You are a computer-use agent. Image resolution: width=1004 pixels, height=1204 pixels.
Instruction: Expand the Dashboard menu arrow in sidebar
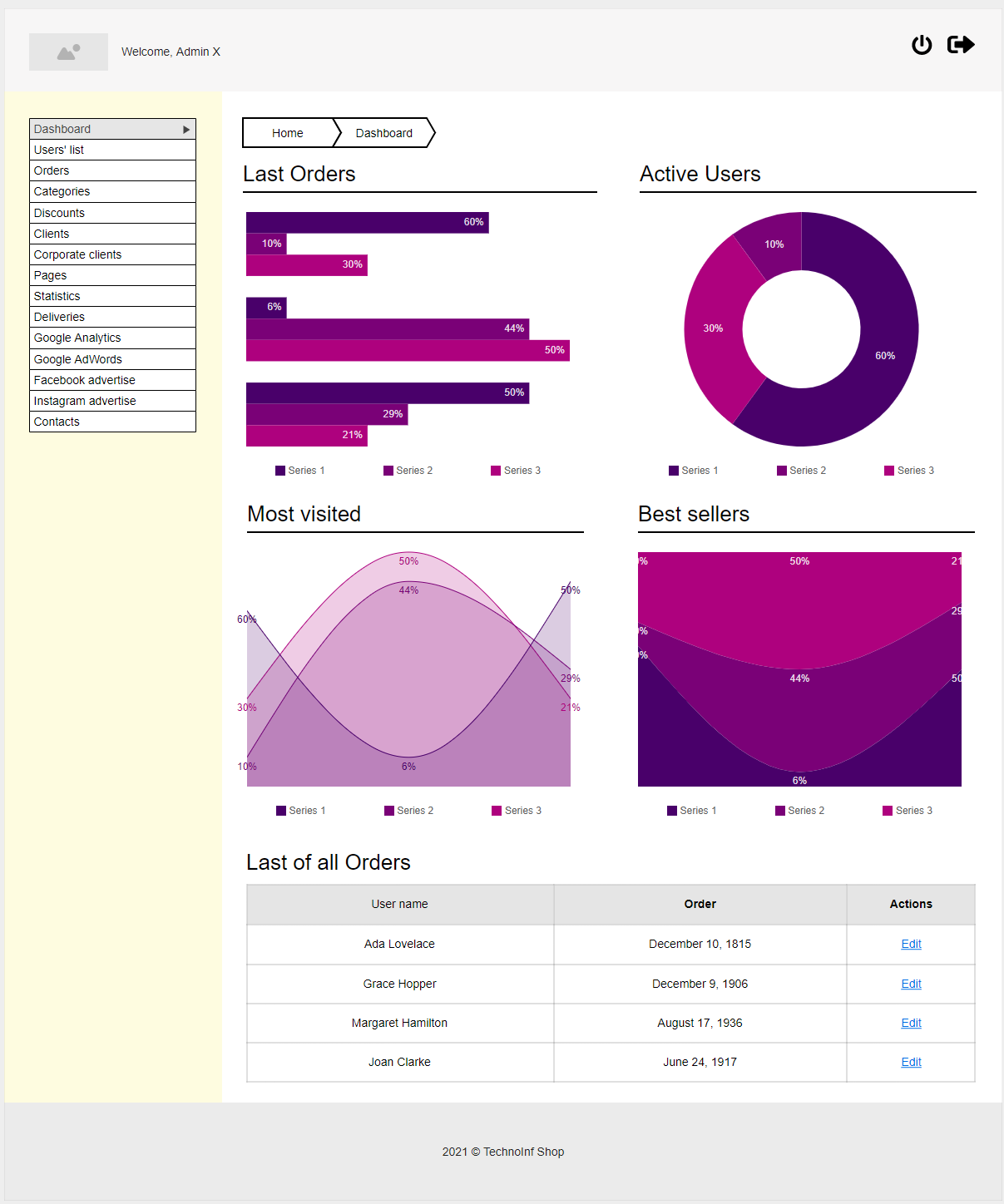click(x=186, y=130)
